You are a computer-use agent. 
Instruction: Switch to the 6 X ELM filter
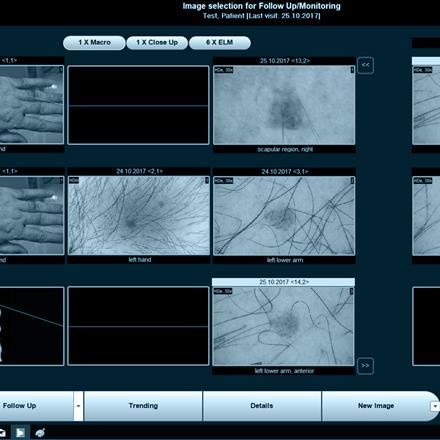[220, 43]
